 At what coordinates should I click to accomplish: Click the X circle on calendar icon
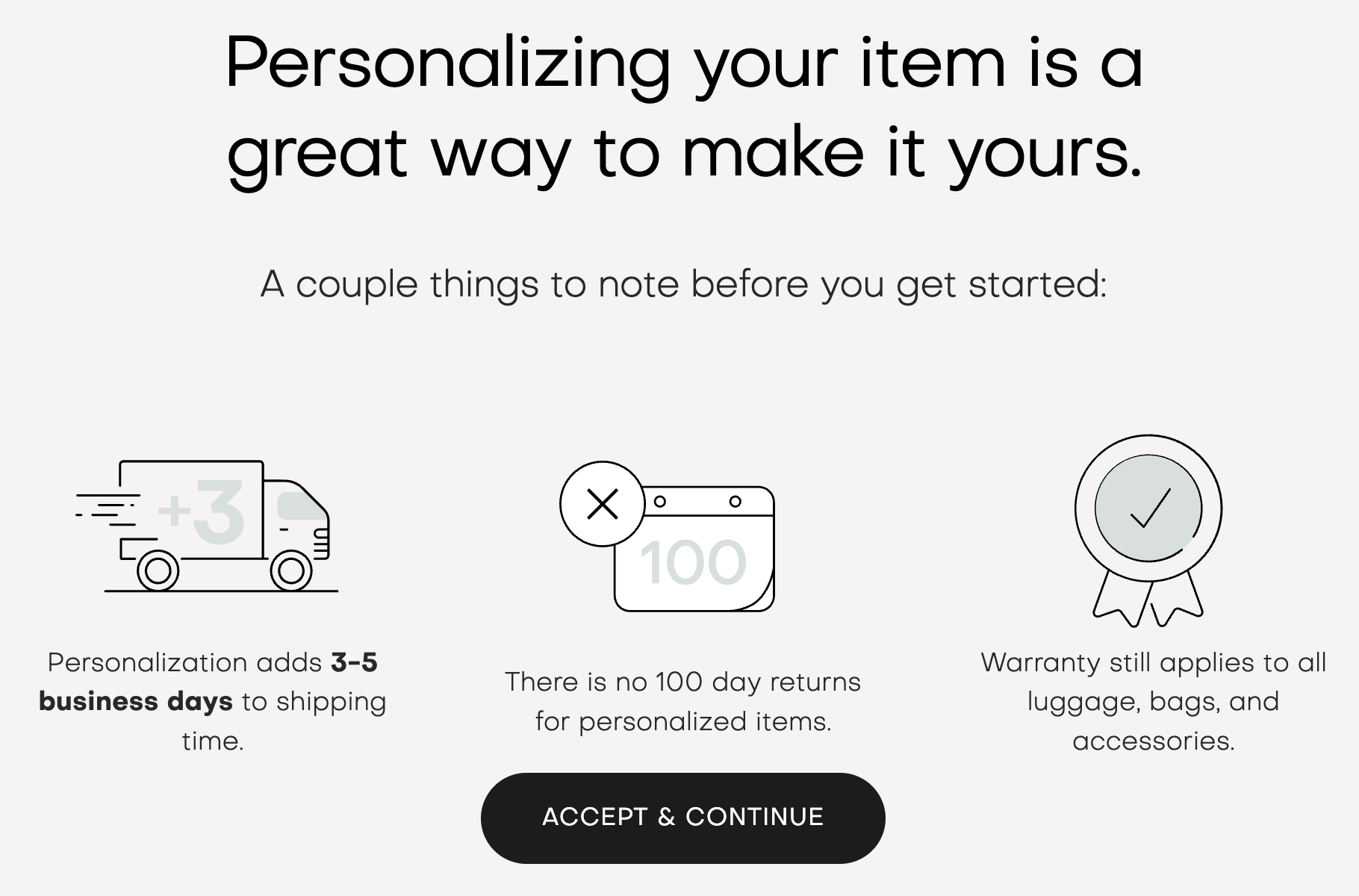(603, 504)
